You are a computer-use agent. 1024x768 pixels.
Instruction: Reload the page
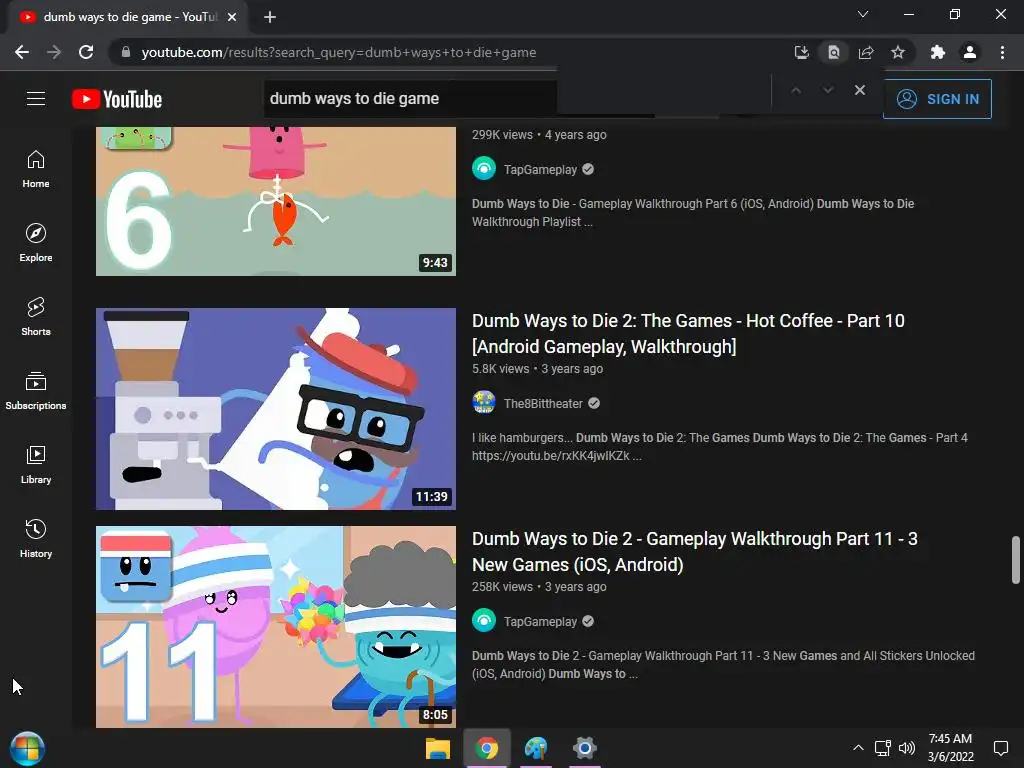click(86, 52)
